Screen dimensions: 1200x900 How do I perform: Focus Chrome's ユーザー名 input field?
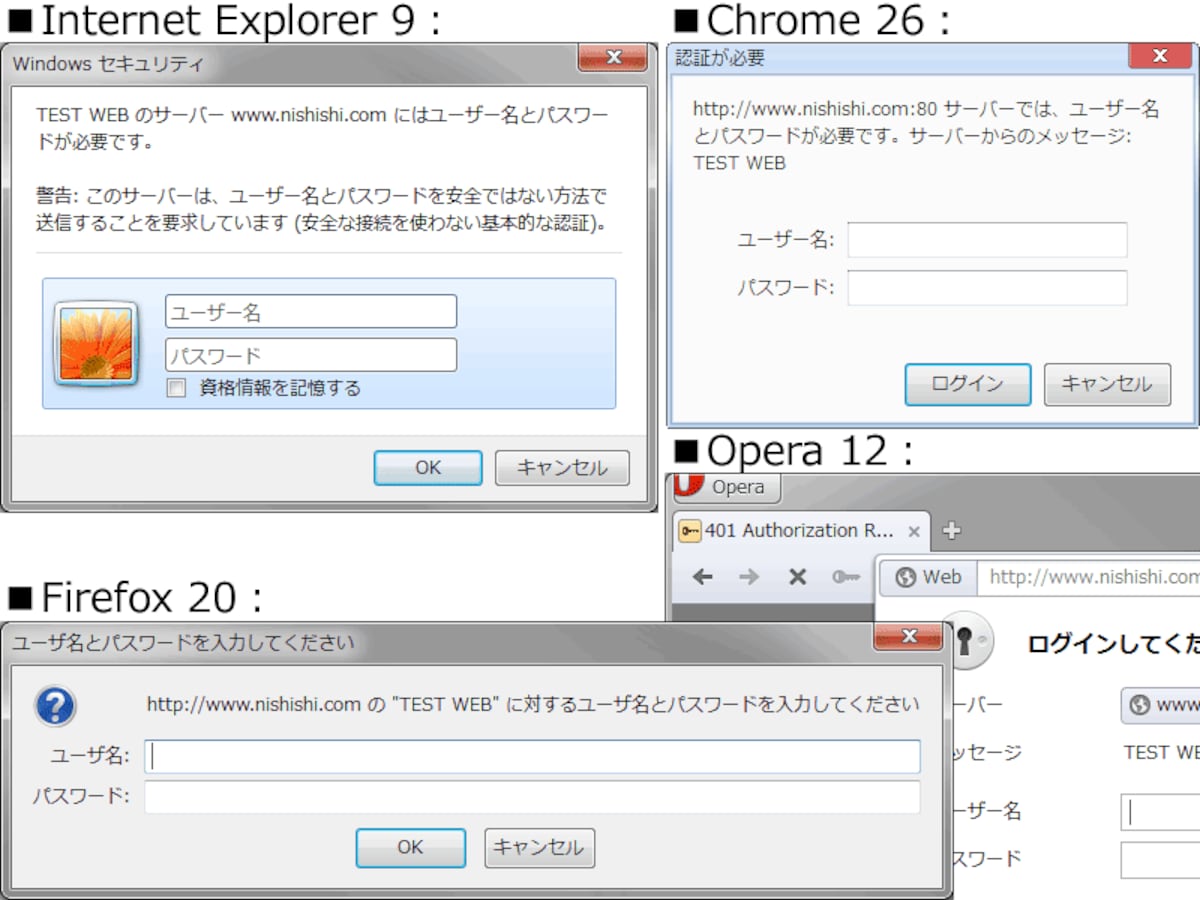988,240
